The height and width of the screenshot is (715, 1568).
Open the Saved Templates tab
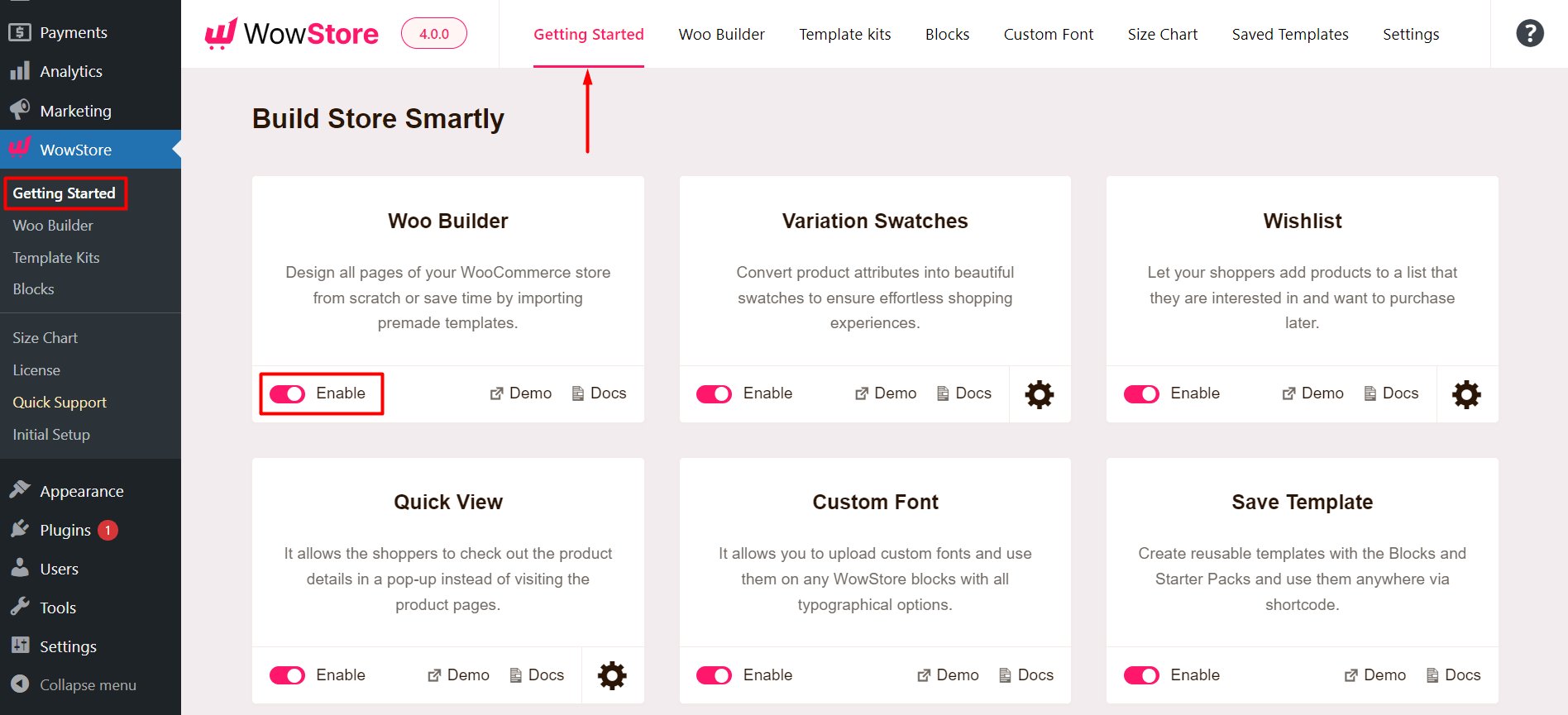coord(1289,34)
